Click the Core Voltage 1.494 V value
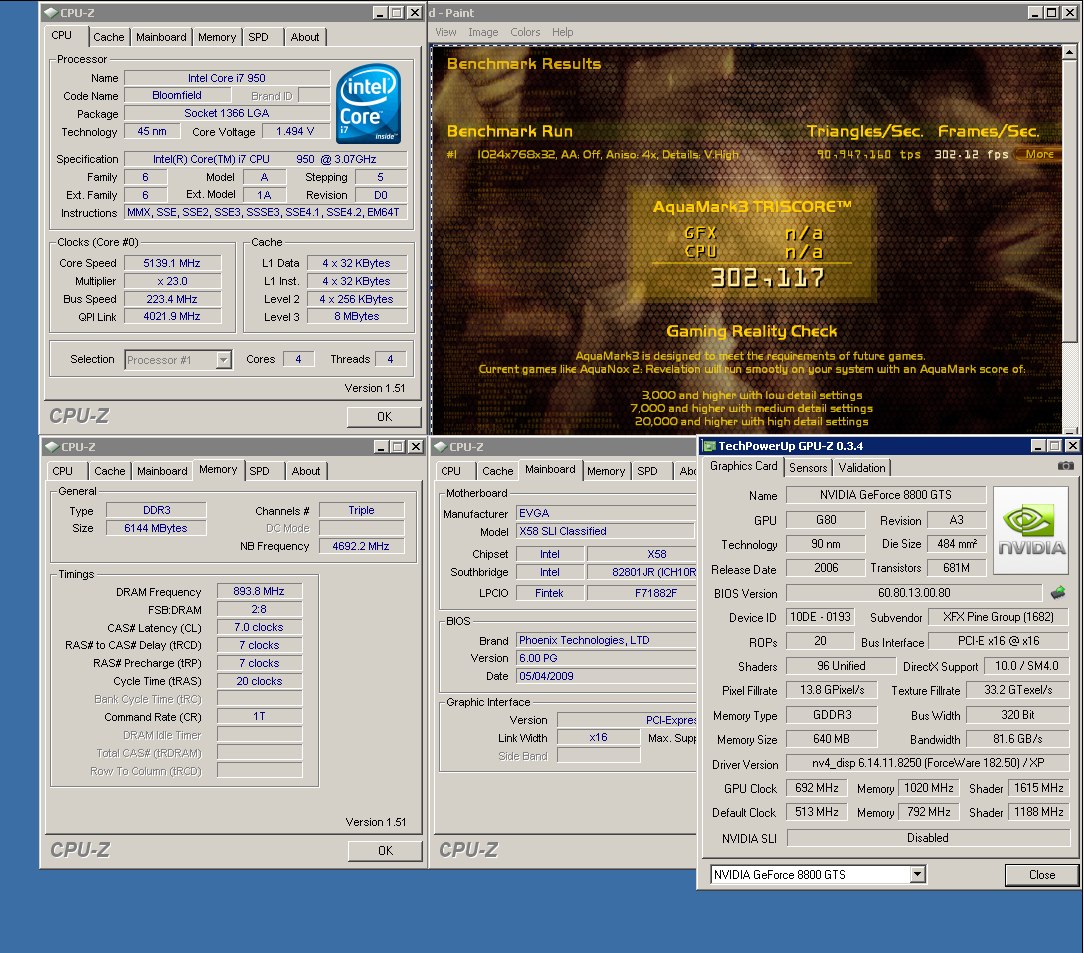 tap(295, 131)
